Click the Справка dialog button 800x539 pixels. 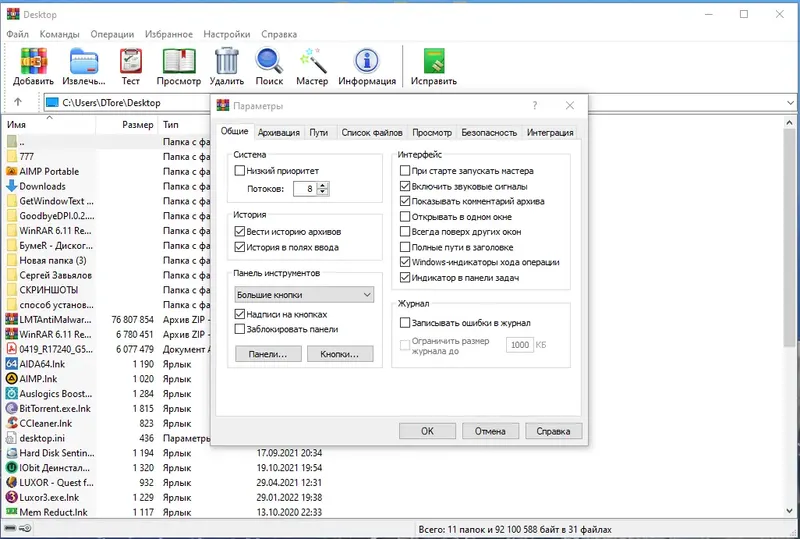(x=553, y=431)
